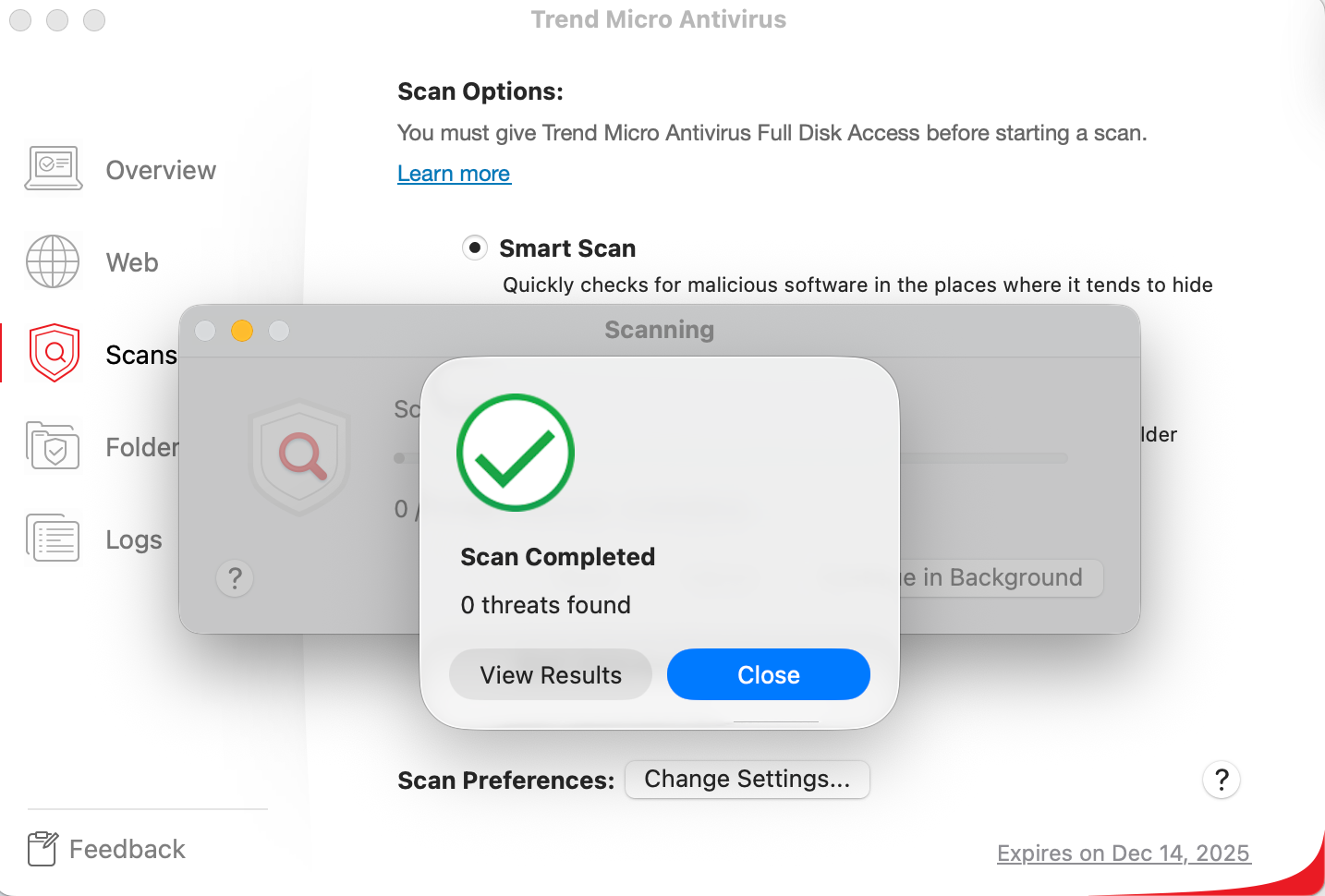This screenshot has width=1325, height=896.
Task: Click the Folder Shield icon
Action: (53, 446)
